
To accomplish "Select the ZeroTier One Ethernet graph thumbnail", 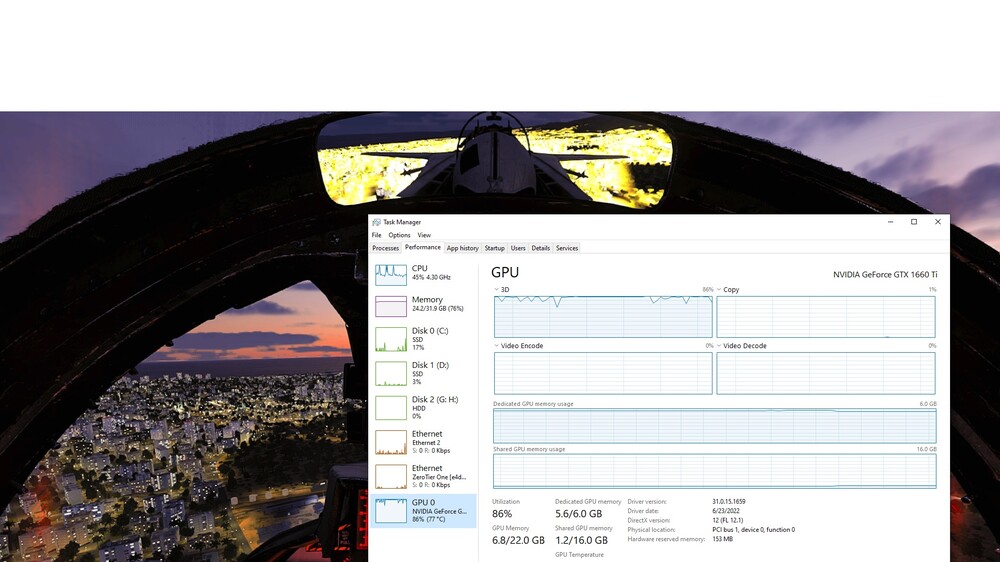I will (x=391, y=477).
